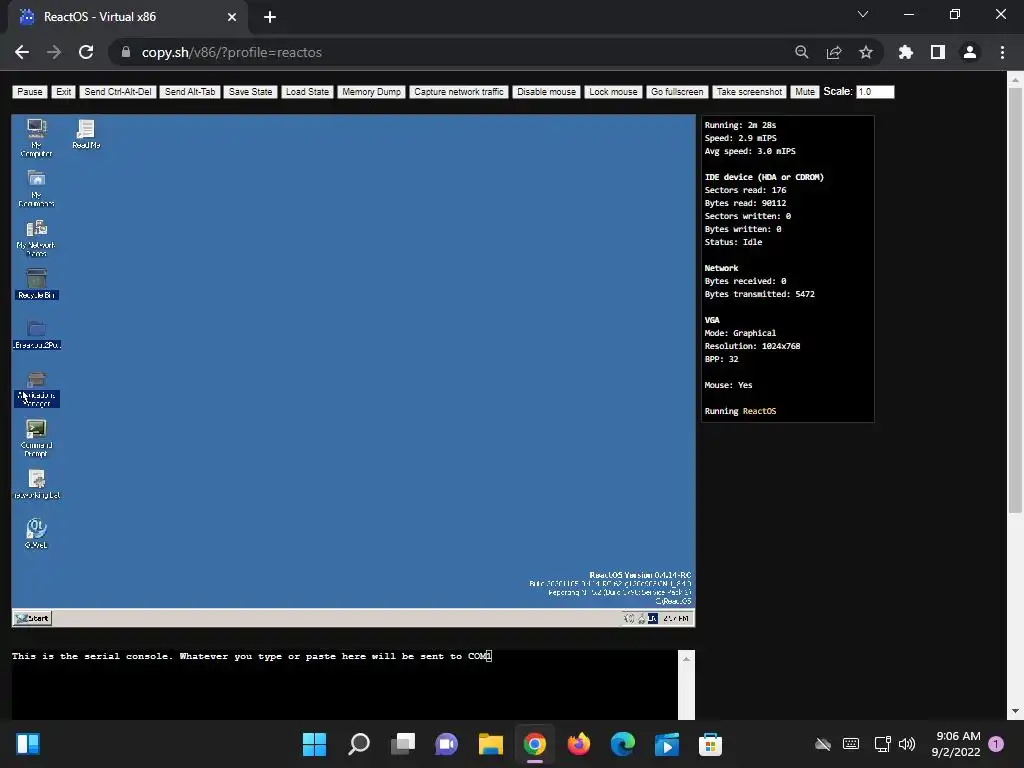Click the Disable mouse button
Image resolution: width=1024 pixels, height=768 pixels.
[x=546, y=92]
